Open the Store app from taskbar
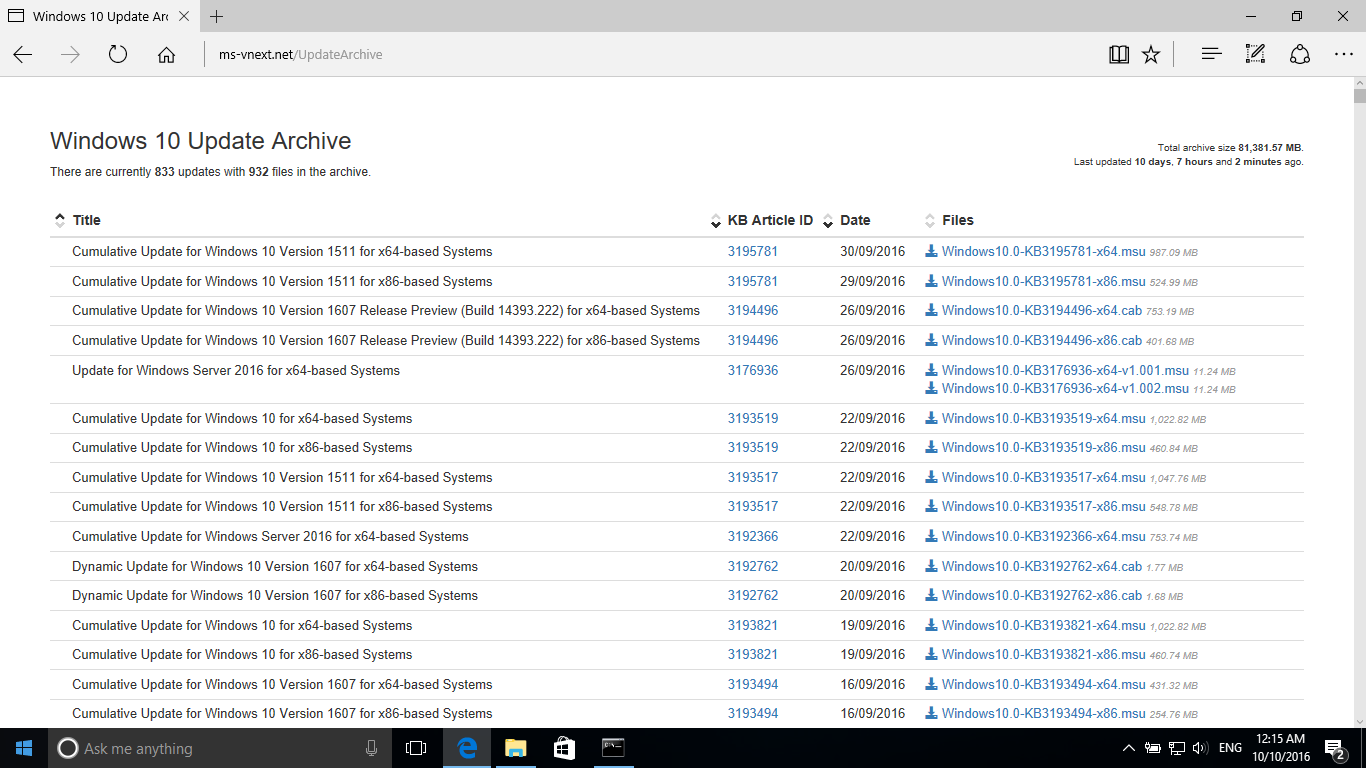Screen dimensions: 1366x768 point(564,748)
